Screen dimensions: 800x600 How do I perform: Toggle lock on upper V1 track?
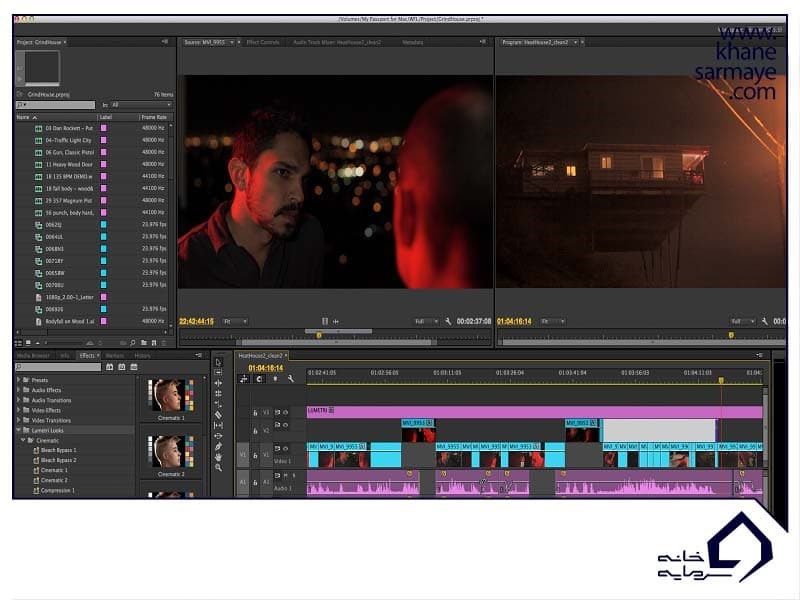point(255,413)
